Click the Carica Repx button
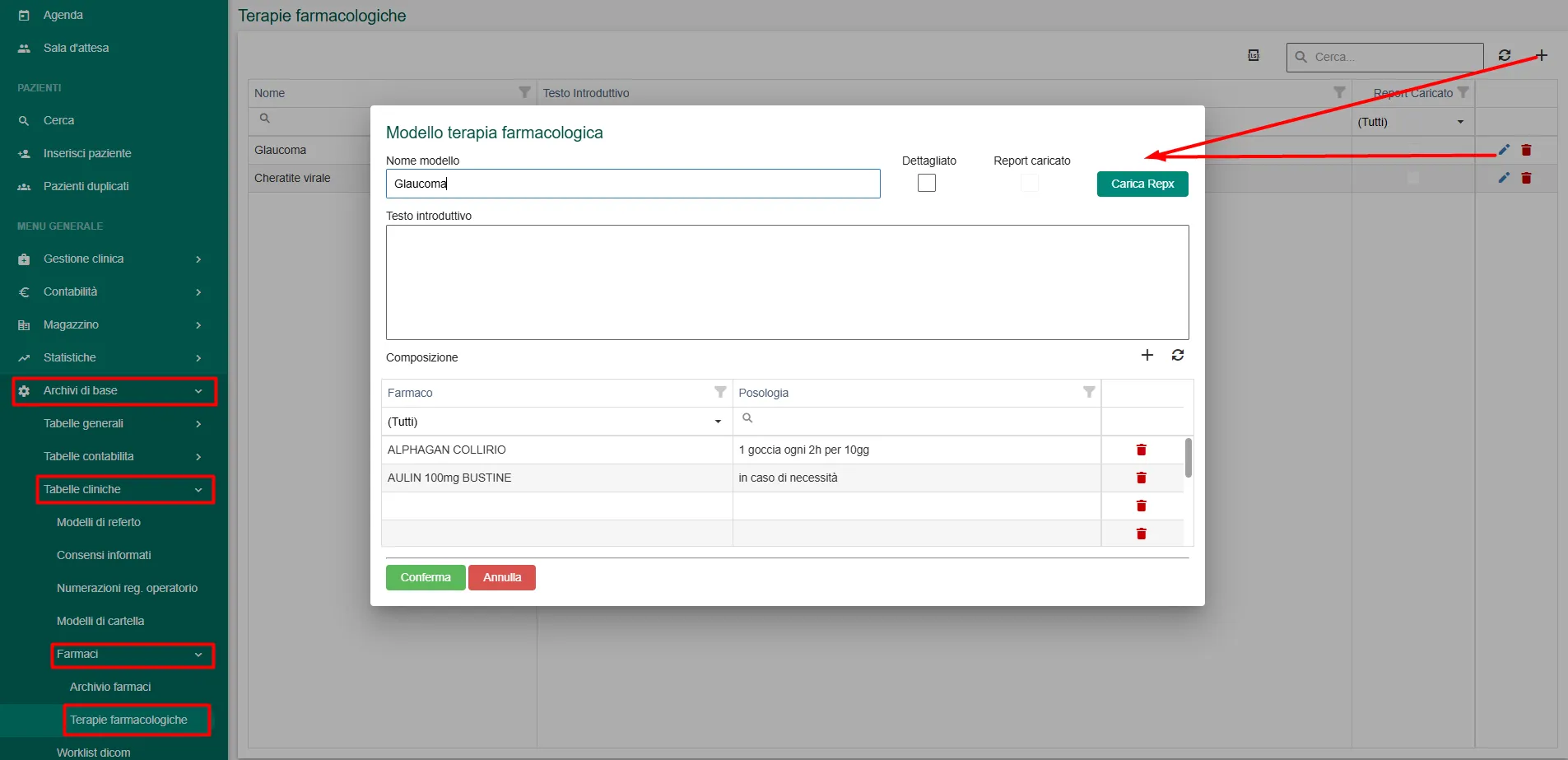Screen dimensions: 1568x760 [1142, 184]
